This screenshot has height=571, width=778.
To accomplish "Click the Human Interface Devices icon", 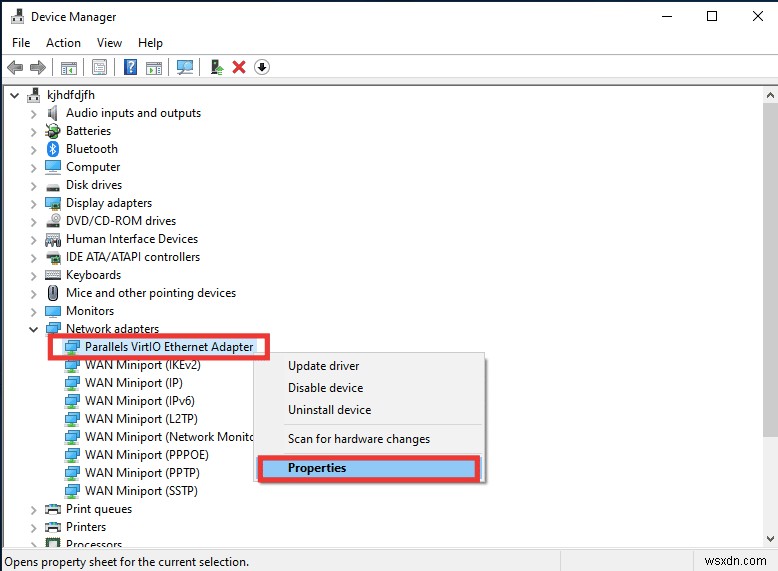I will coord(53,239).
